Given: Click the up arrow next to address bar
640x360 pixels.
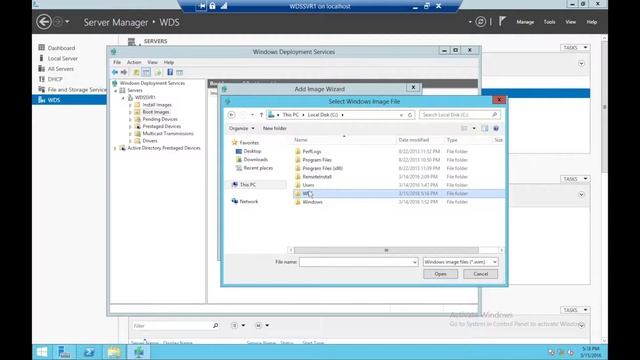Looking at the screenshot, I should coord(261,115).
